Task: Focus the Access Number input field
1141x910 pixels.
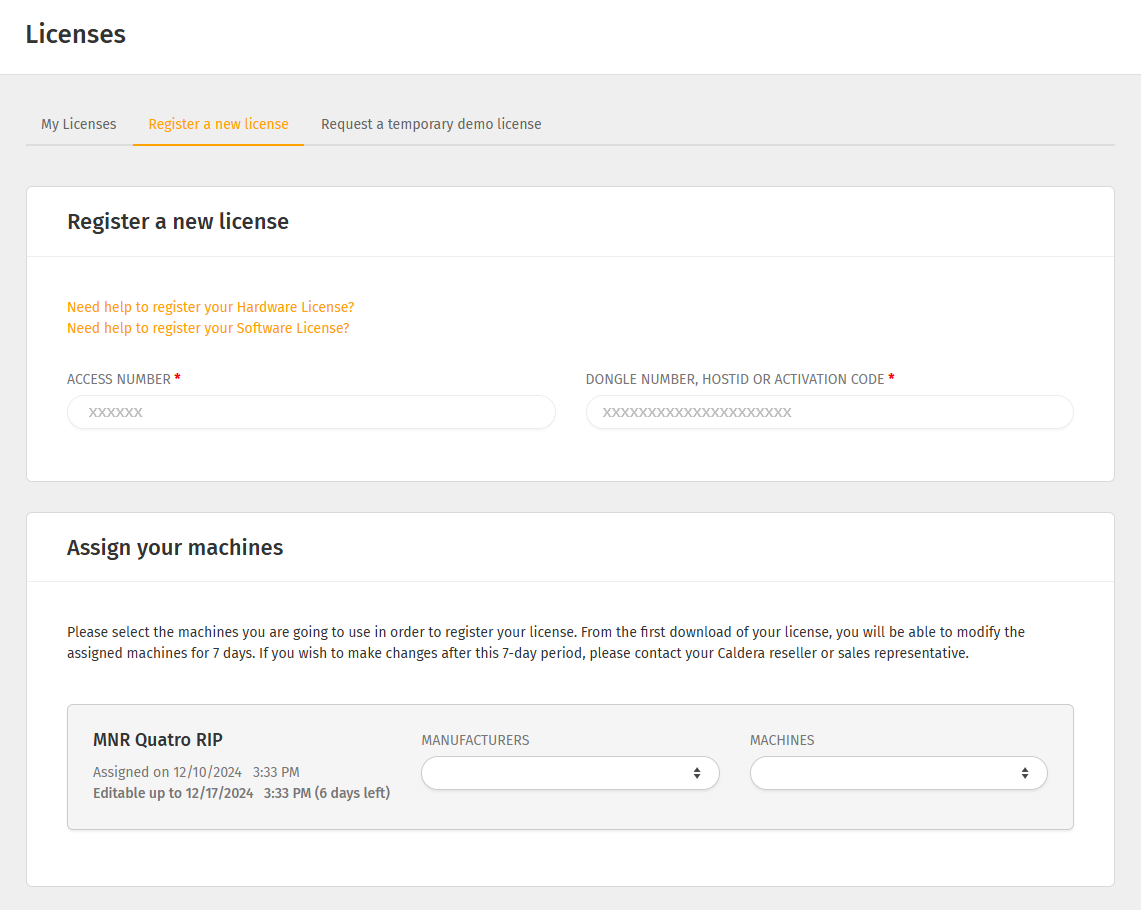Action: 311,412
